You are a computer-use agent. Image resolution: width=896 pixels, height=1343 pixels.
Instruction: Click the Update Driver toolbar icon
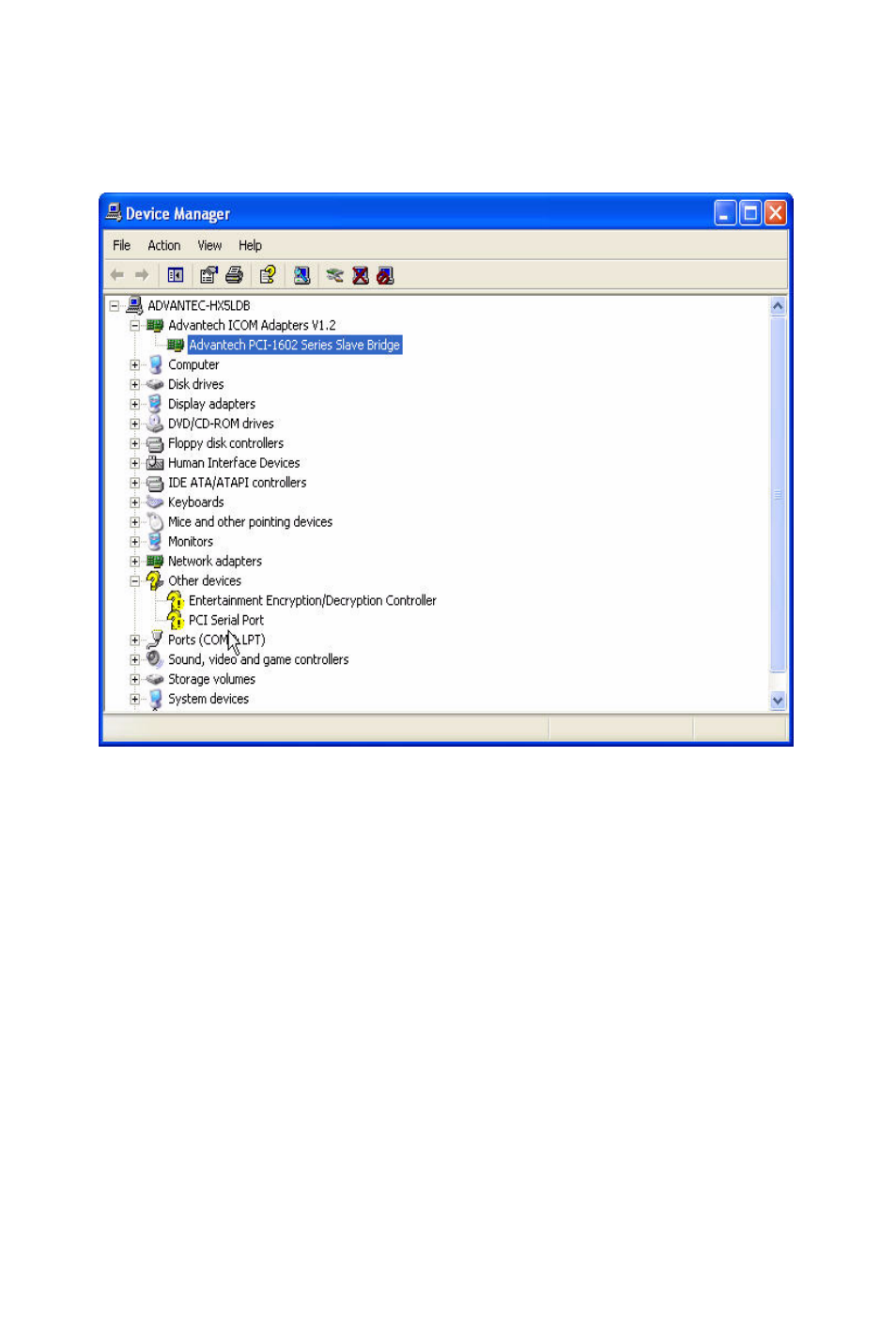click(x=334, y=275)
